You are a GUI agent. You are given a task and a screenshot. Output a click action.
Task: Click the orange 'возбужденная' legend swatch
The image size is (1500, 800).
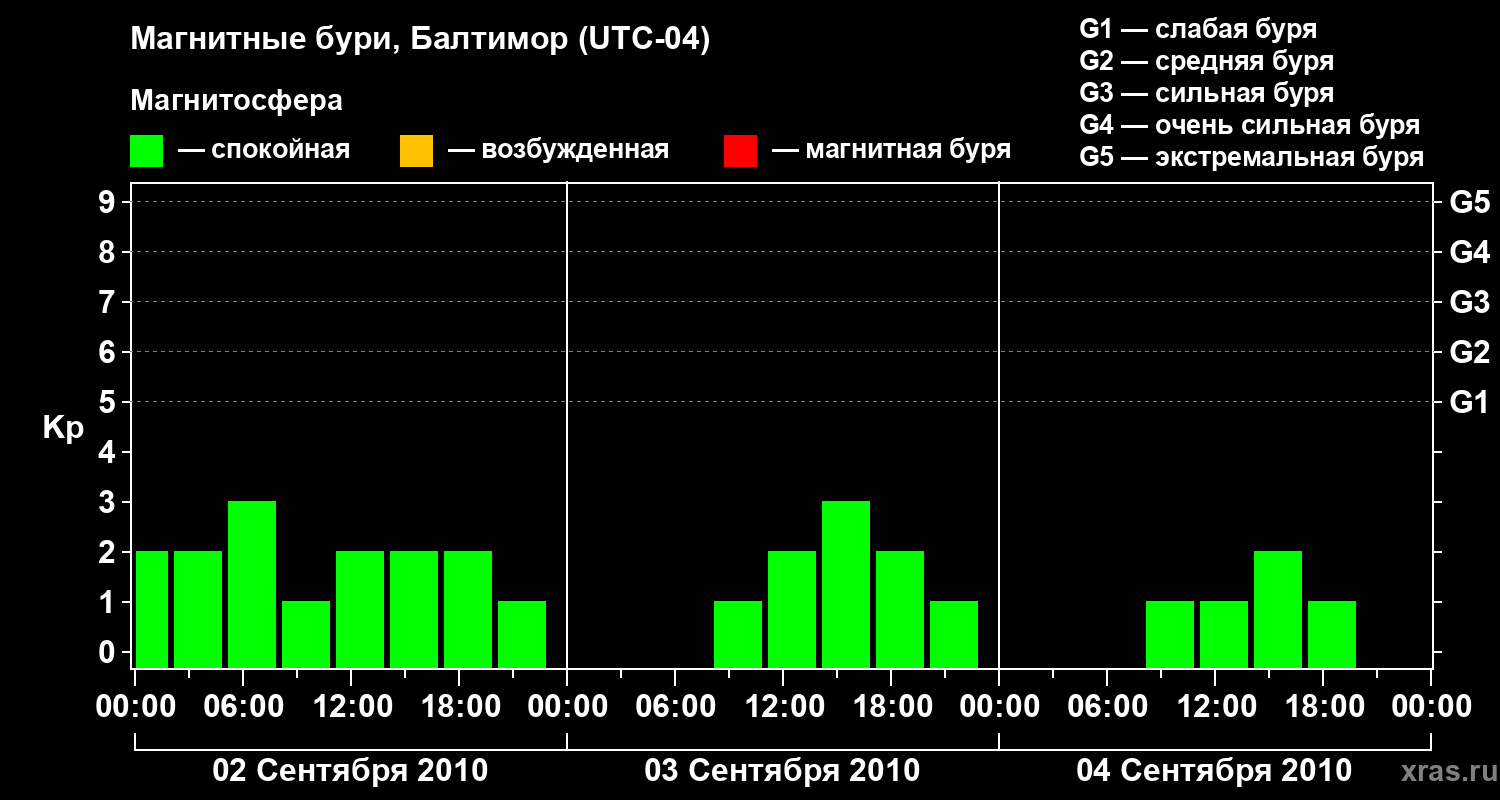click(x=416, y=151)
